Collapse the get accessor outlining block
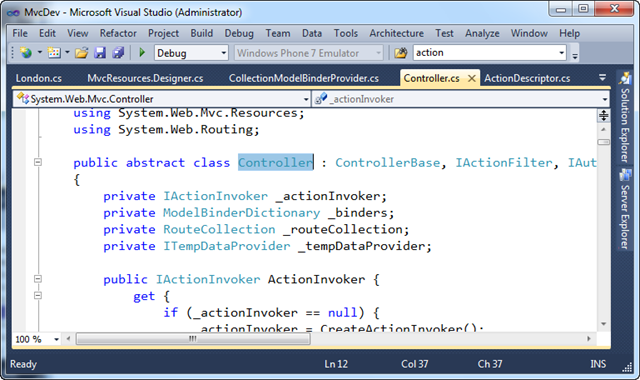Screen dimensions: 640x380 38,295
